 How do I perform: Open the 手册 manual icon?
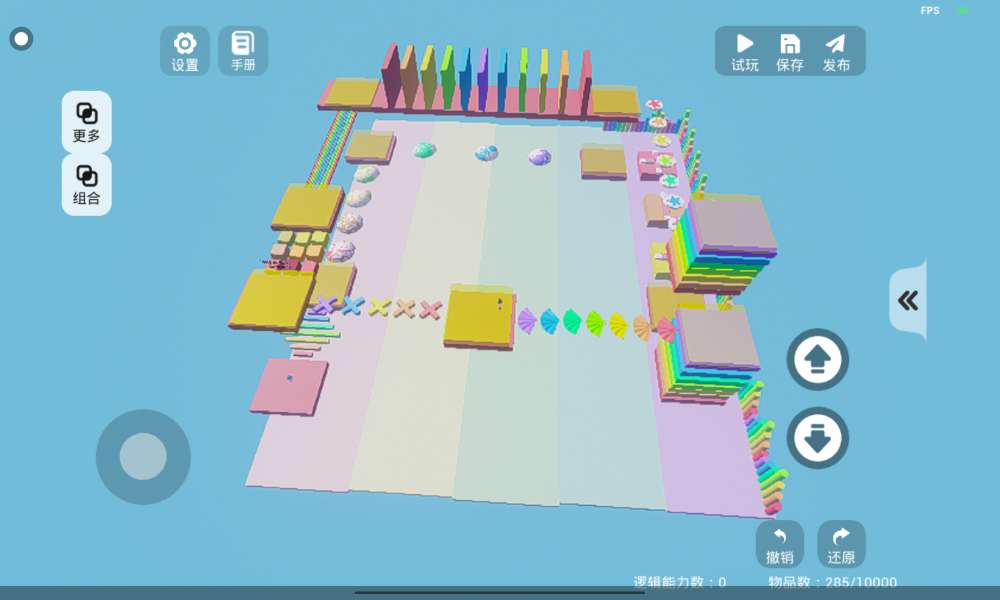(x=243, y=51)
